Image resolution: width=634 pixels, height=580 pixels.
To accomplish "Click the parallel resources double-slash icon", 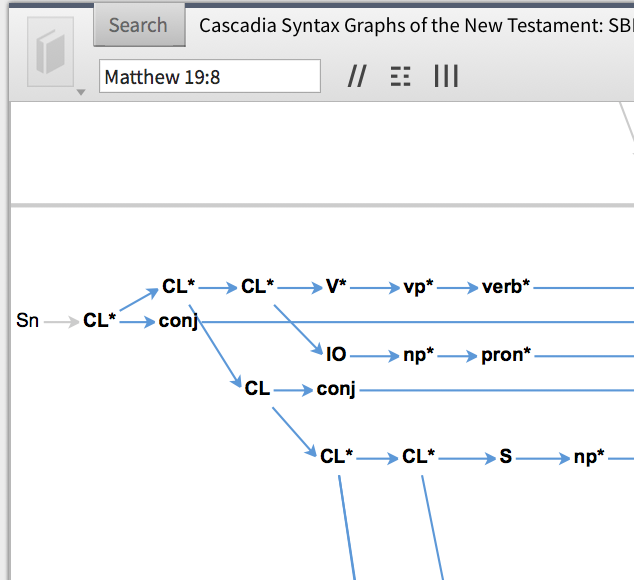I will pos(356,76).
